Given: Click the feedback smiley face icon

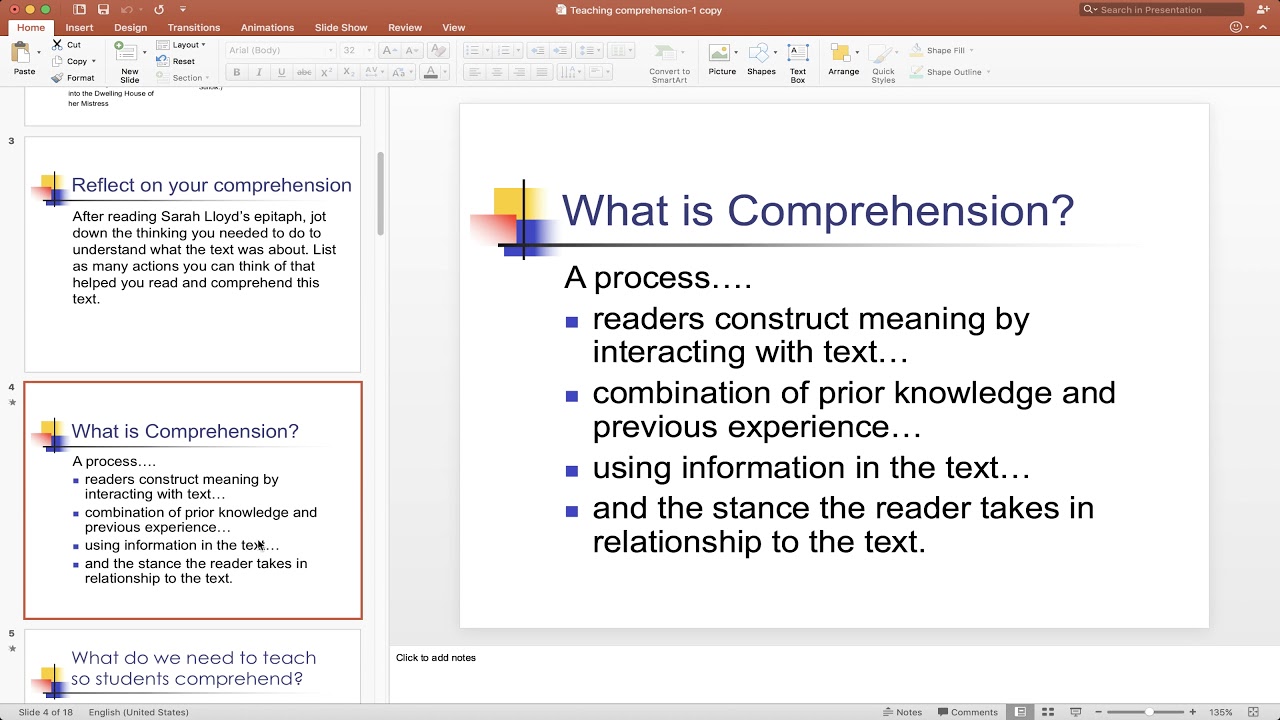Looking at the screenshot, I should pyautogui.click(x=1236, y=27).
